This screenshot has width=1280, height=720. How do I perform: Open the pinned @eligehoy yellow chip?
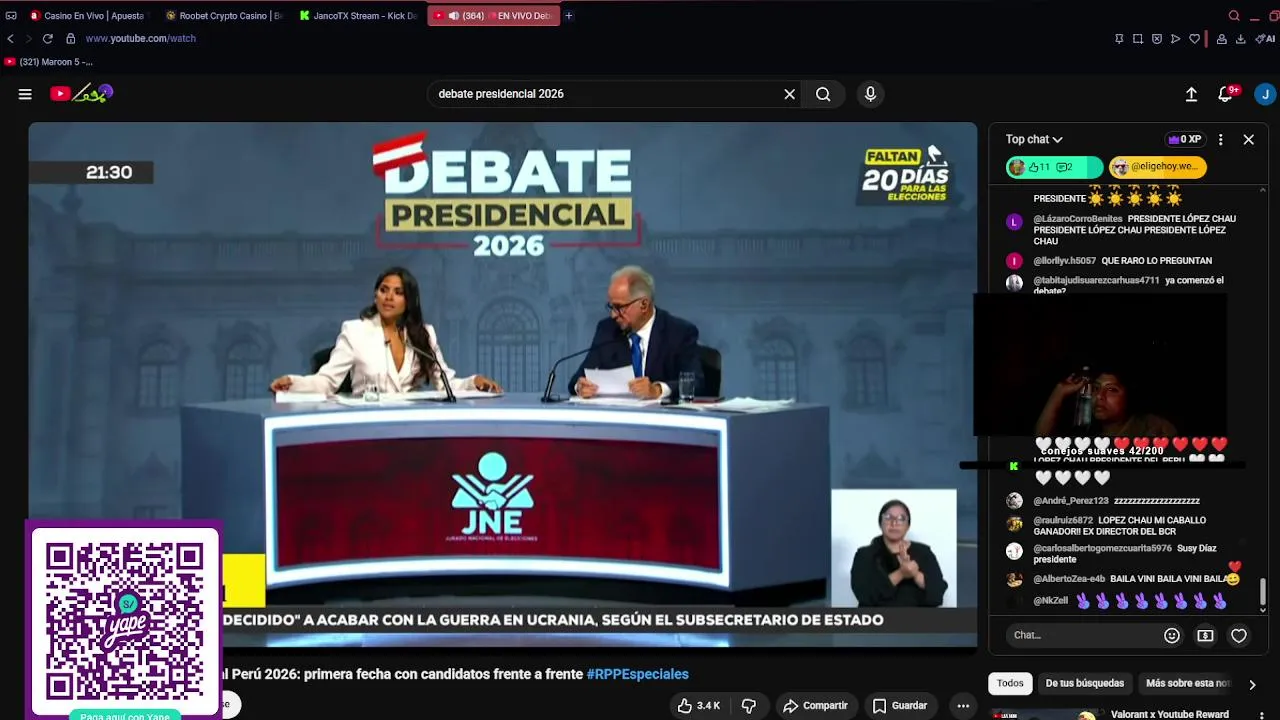[1158, 167]
